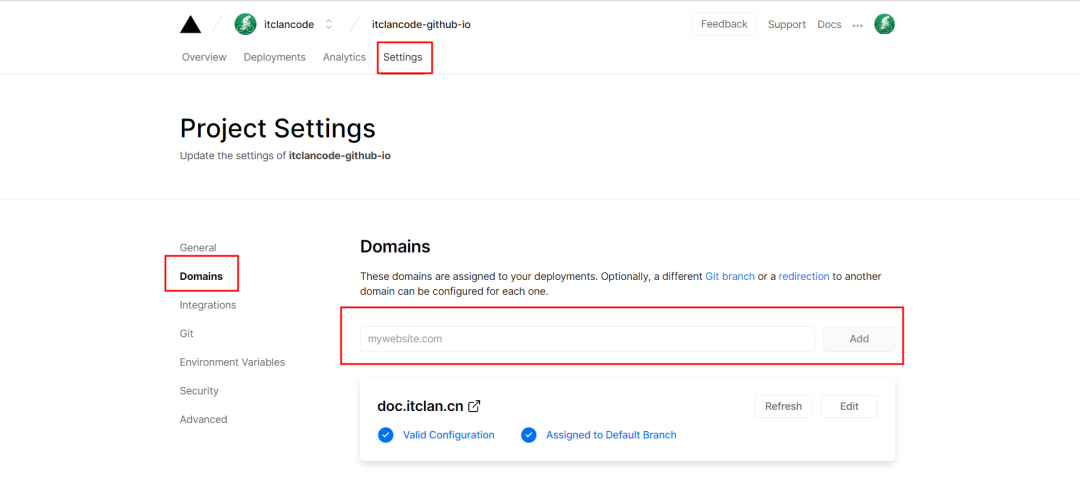1080x502 pixels.
Task: Switch to the Overview tab
Action: pos(204,57)
